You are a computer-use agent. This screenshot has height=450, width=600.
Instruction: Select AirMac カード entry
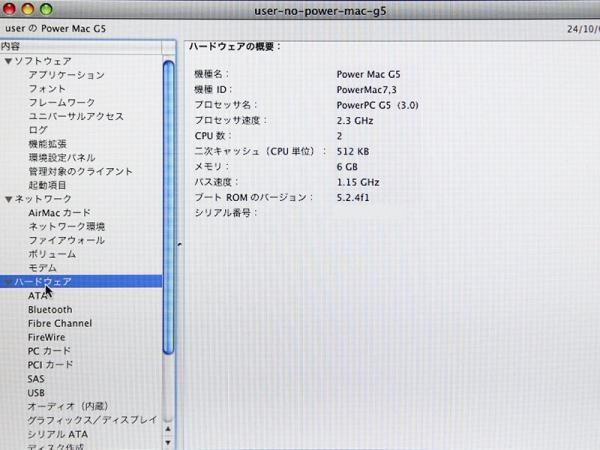click(x=59, y=213)
